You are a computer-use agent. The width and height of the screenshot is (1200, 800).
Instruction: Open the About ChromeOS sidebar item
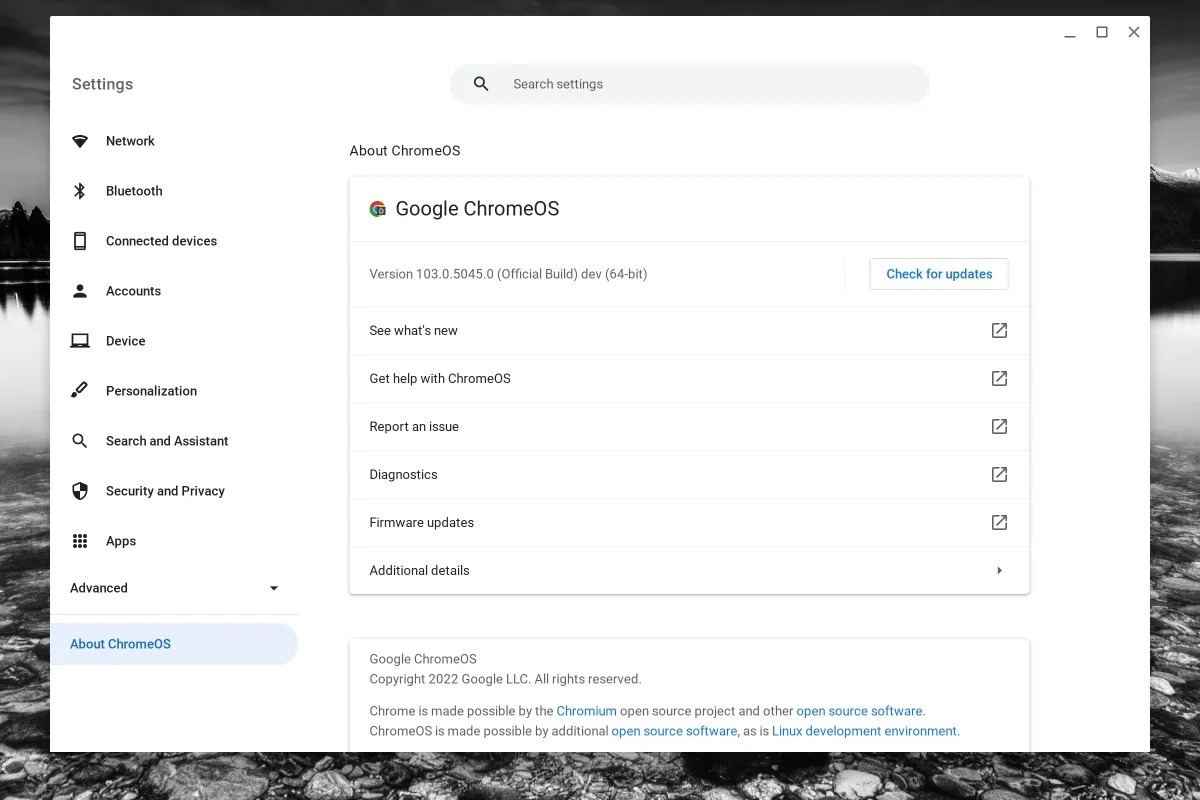click(121, 644)
